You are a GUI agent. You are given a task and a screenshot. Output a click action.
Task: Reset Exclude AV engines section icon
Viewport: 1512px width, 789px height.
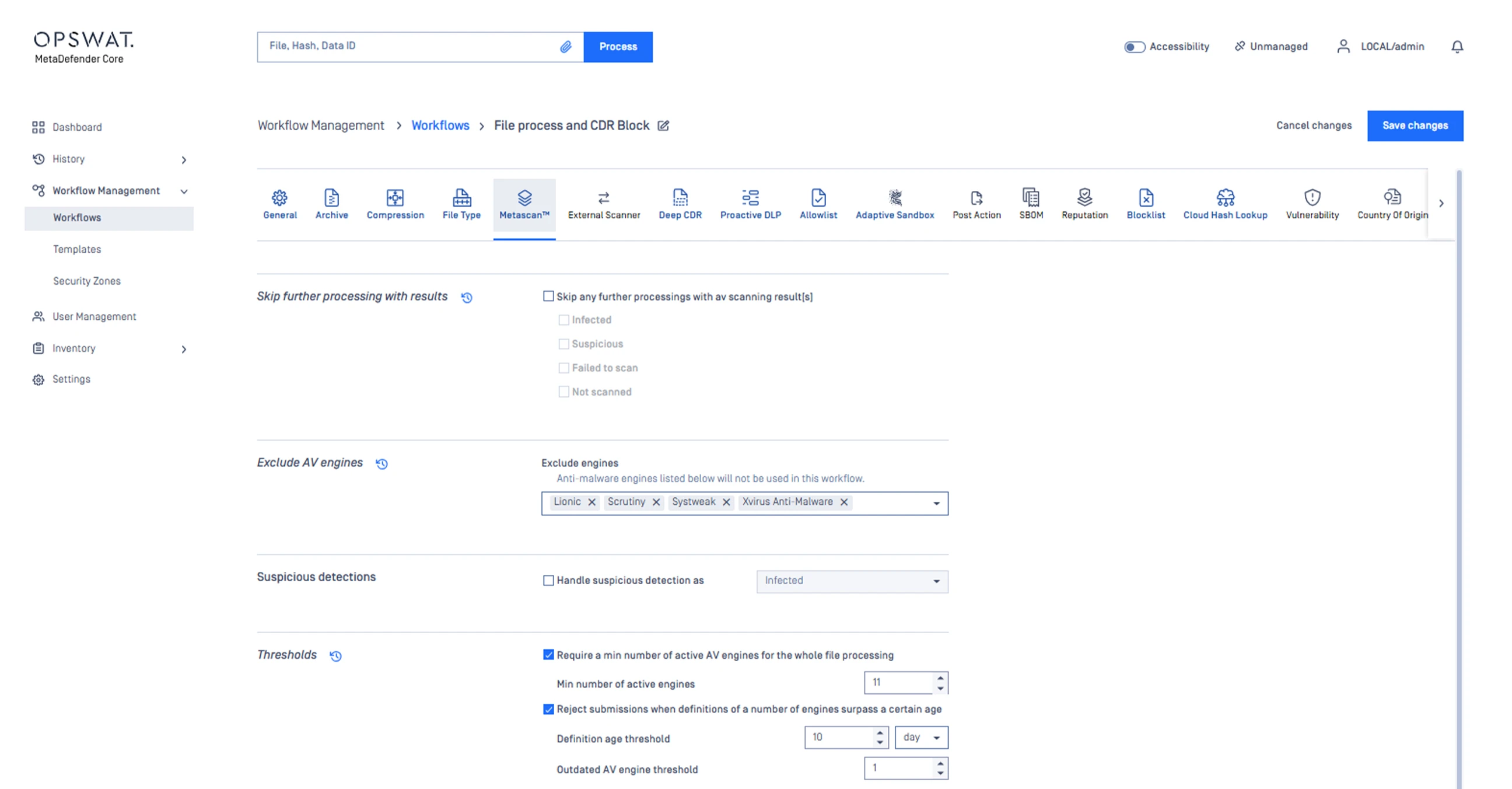(x=381, y=464)
